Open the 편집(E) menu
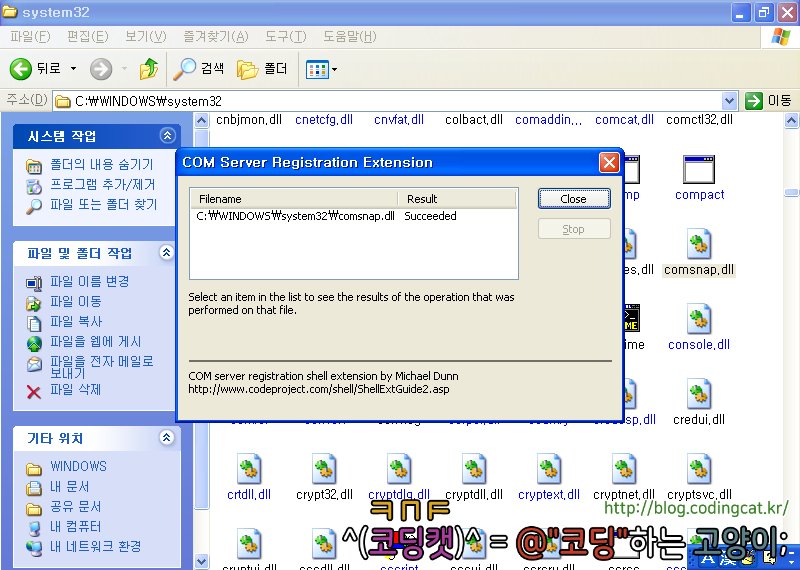 [x=88, y=37]
